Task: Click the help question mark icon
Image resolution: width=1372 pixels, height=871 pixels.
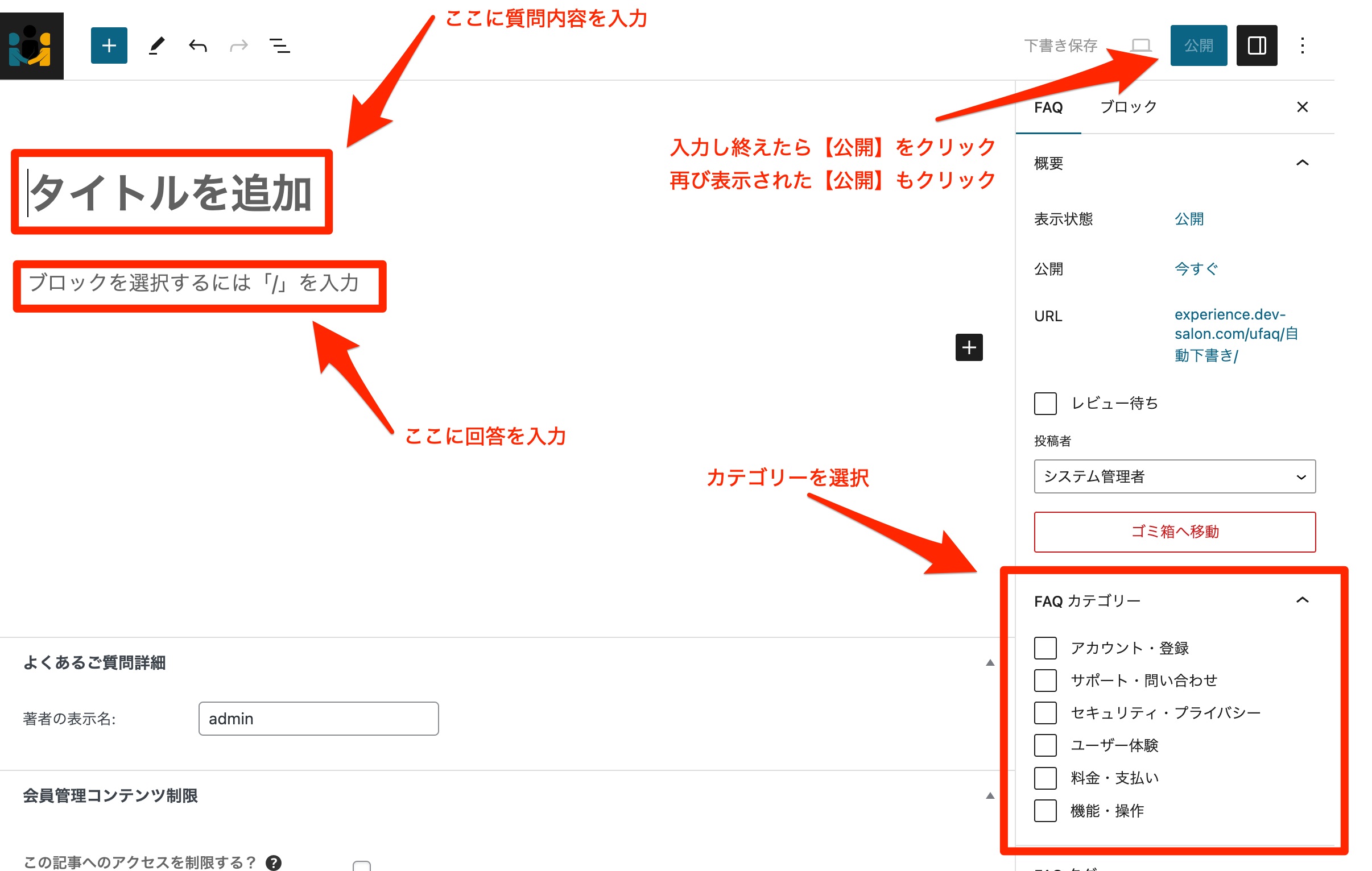Action: coord(274,862)
